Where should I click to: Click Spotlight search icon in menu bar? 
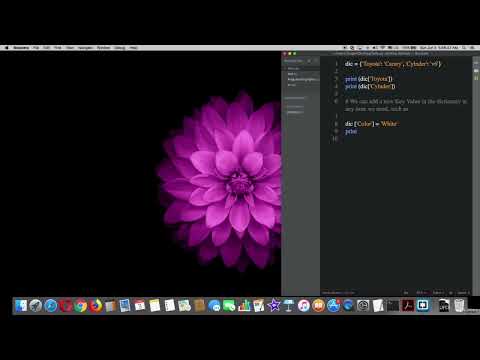click(464, 48)
